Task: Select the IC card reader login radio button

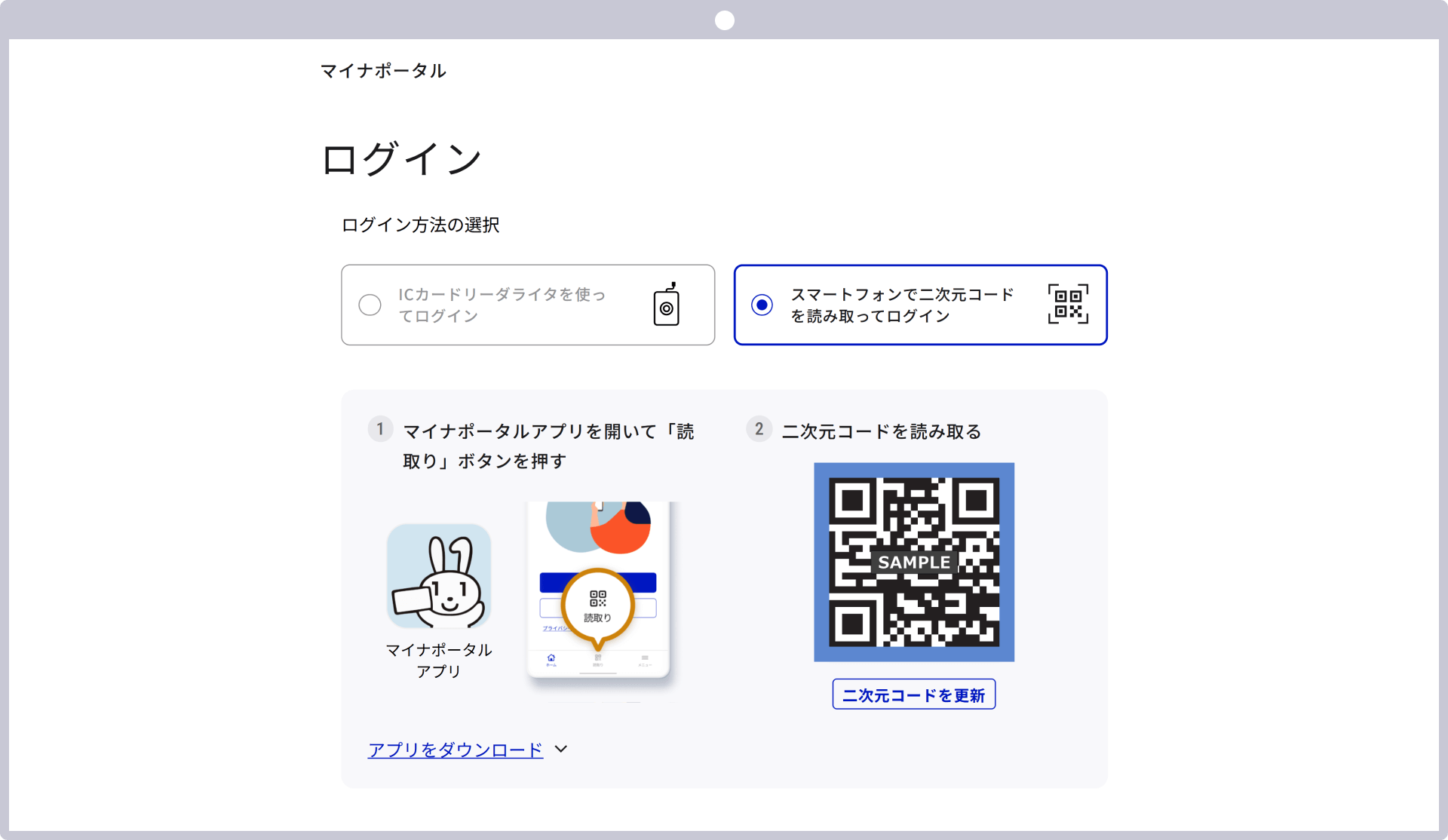Action: [370, 305]
